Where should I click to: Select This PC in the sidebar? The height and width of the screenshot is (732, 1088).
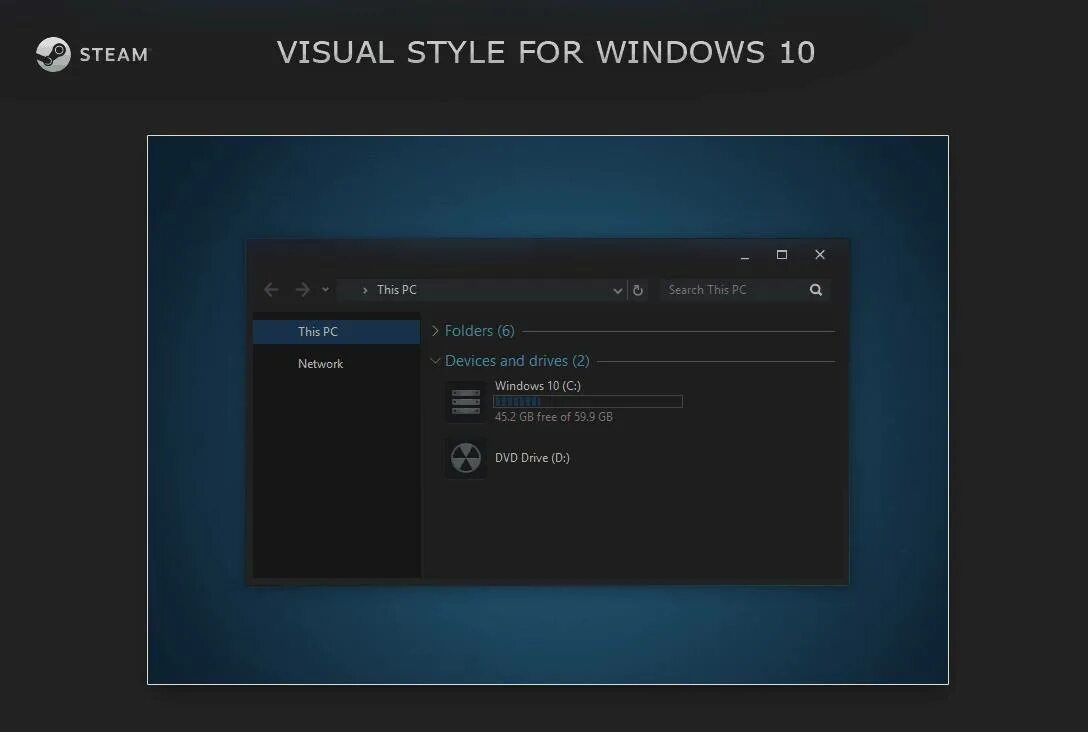pos(337,332)
